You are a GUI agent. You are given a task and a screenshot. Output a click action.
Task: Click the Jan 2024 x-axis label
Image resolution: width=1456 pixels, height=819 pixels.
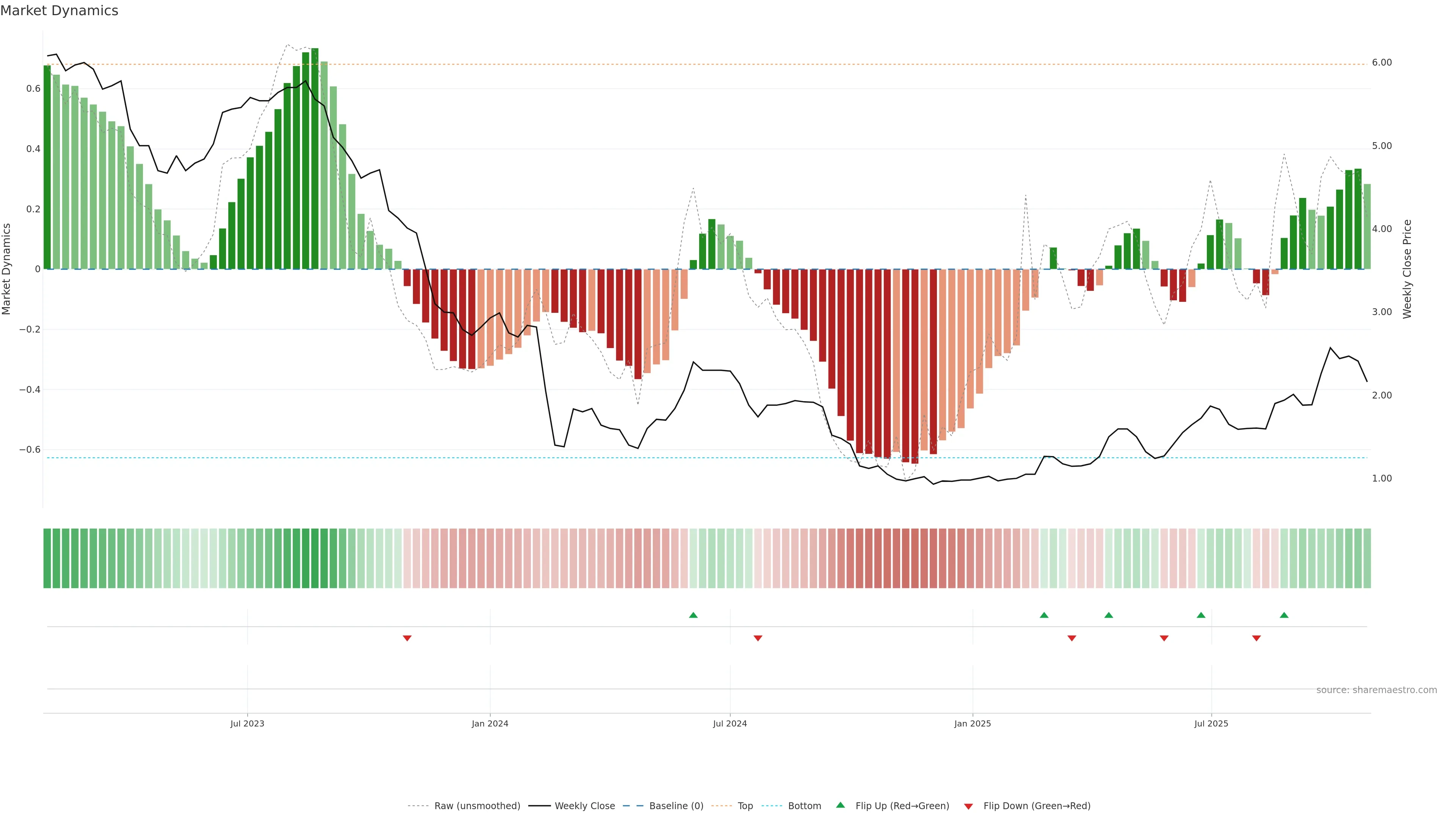tap(490, 723)
